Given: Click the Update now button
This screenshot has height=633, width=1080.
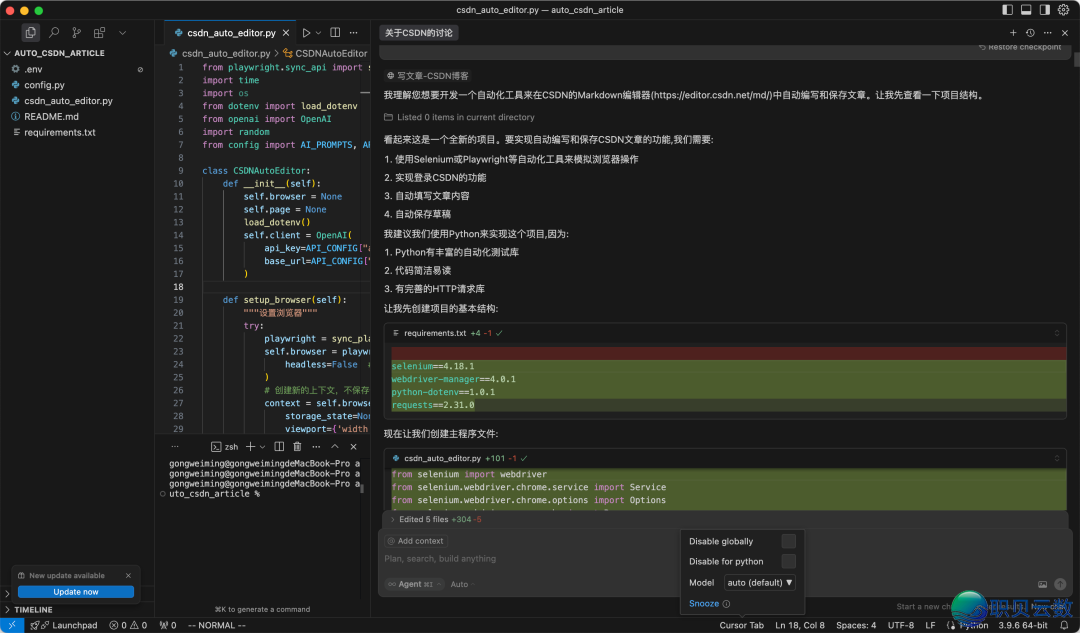Looking at the screenshot, I should 76,592.
